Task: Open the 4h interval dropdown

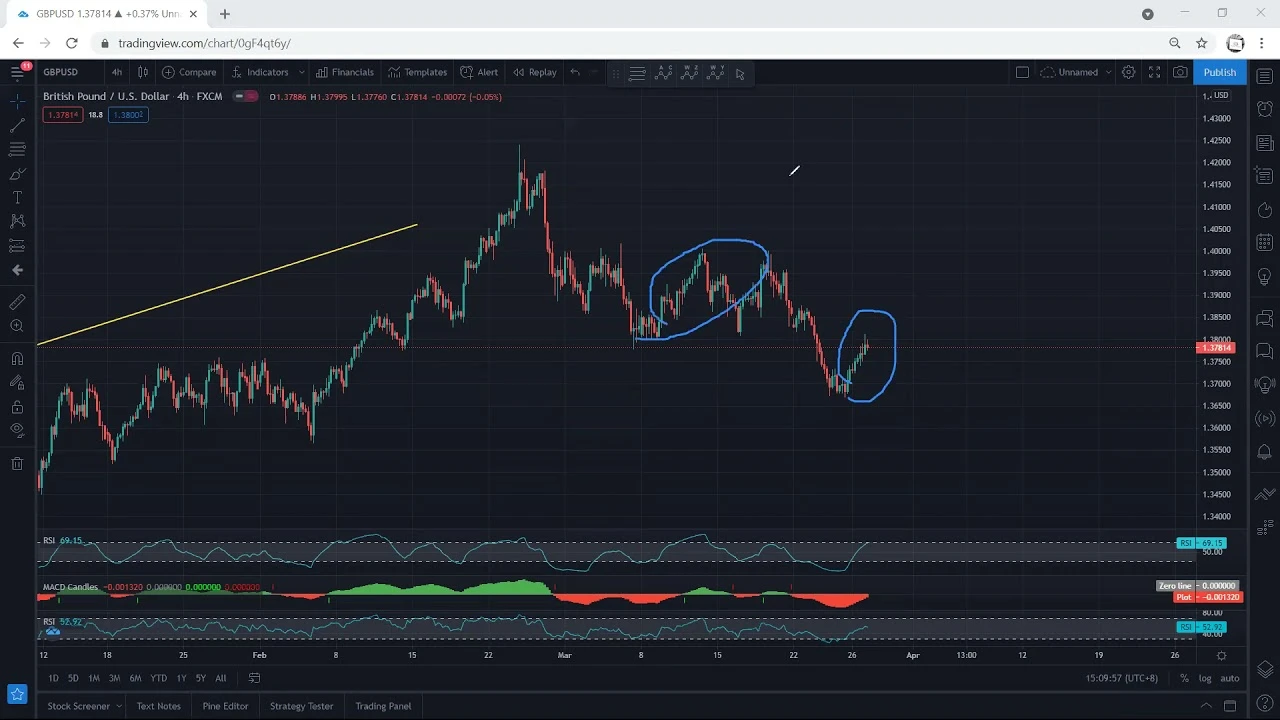Action: (117, 72)
